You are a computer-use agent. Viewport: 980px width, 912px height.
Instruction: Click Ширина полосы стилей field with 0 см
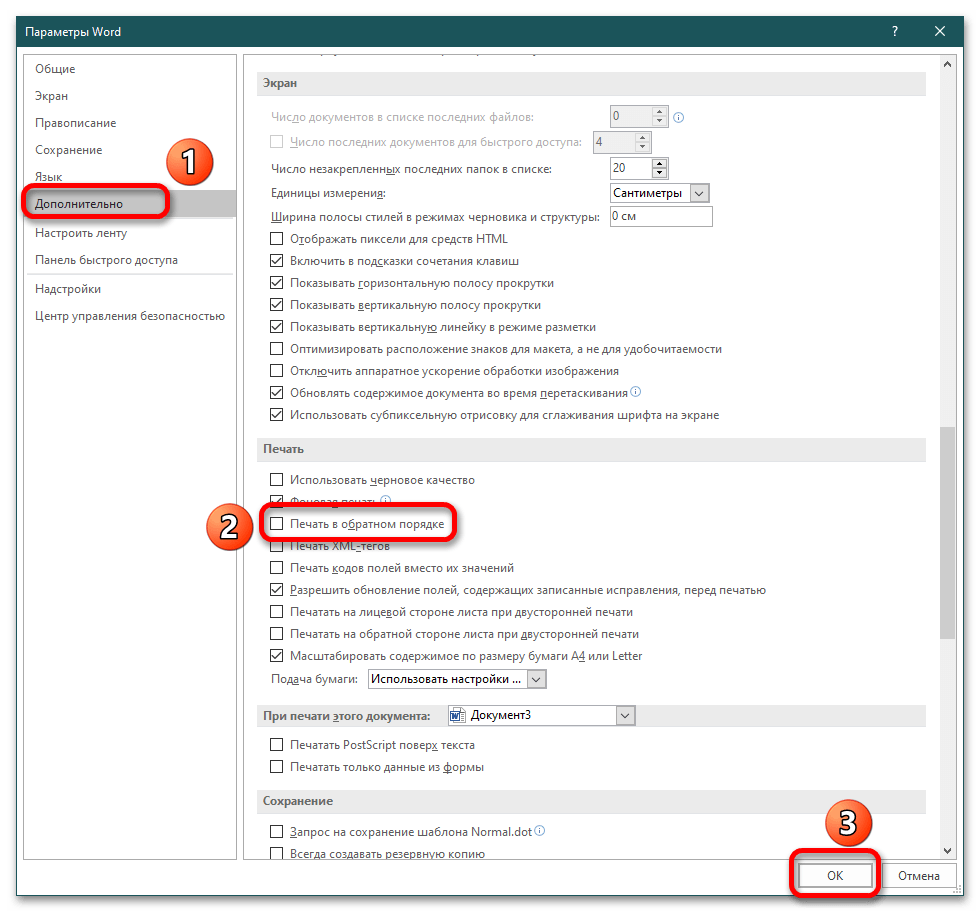661,216
